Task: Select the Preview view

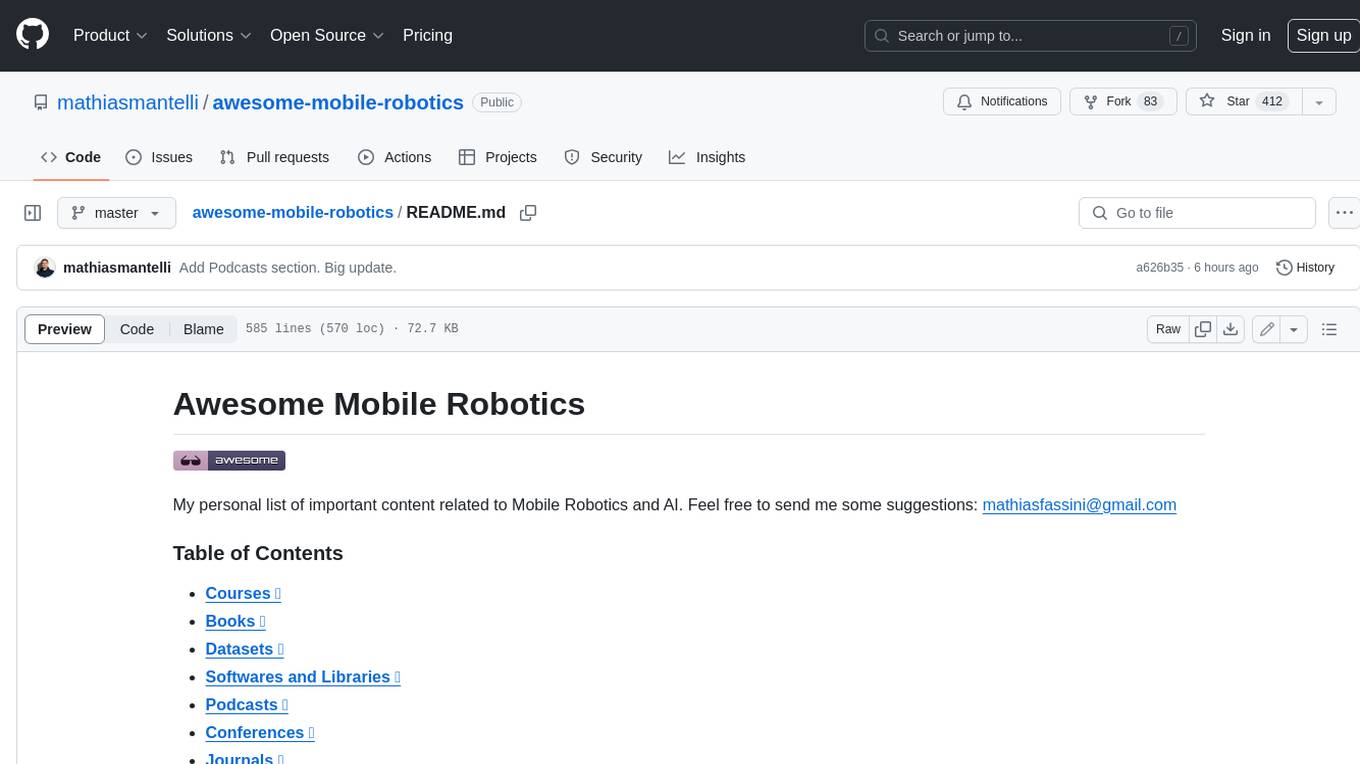Action: [65, 329]
